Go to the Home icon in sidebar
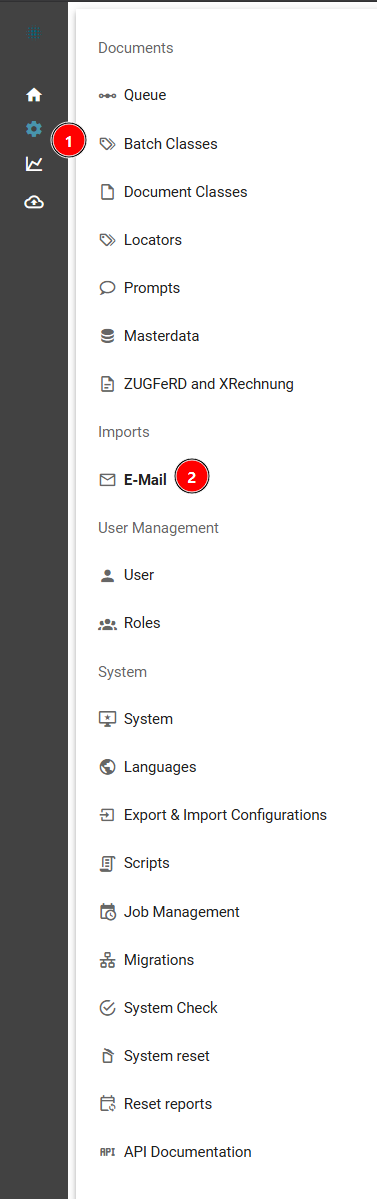 (x=34, y=95)
